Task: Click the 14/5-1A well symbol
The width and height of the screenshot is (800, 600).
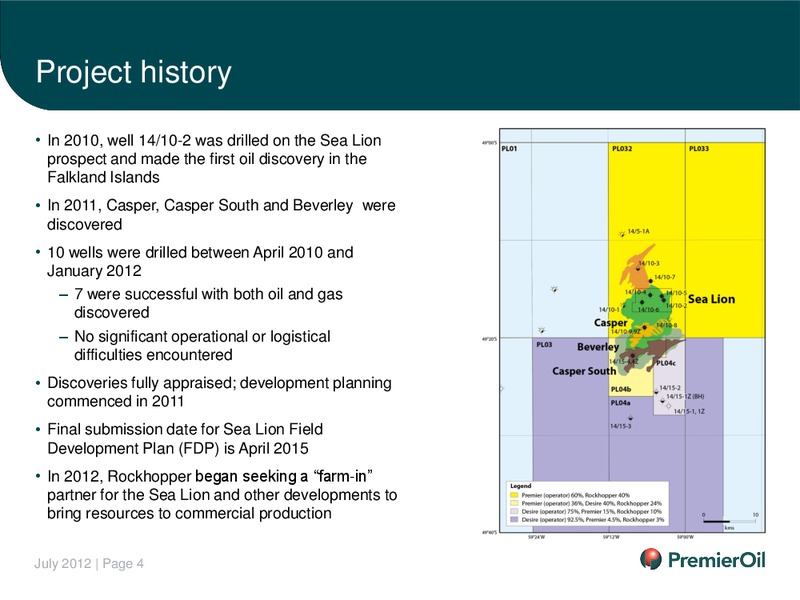Action: pyautogui.click(x=622, y=234)
